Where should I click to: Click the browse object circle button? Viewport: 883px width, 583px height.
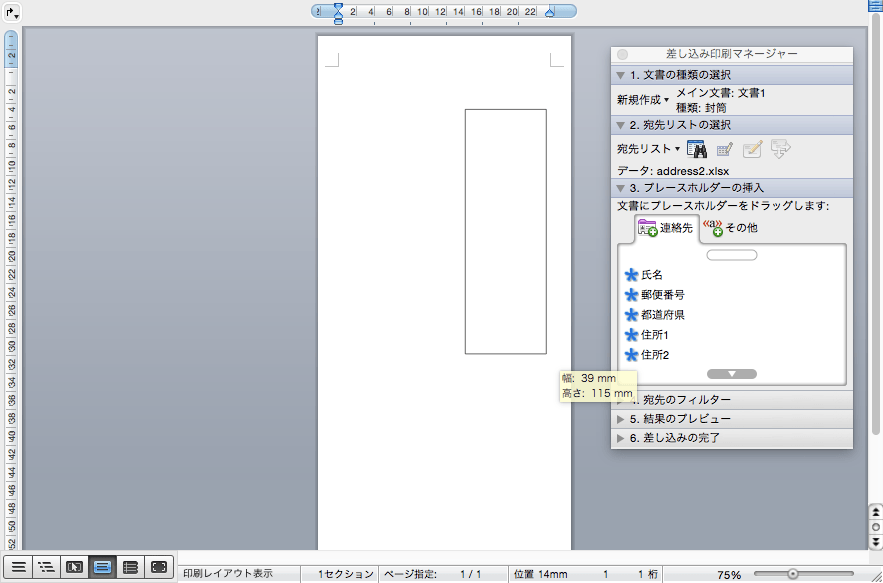pyautogui.click(x=876, y=527)
